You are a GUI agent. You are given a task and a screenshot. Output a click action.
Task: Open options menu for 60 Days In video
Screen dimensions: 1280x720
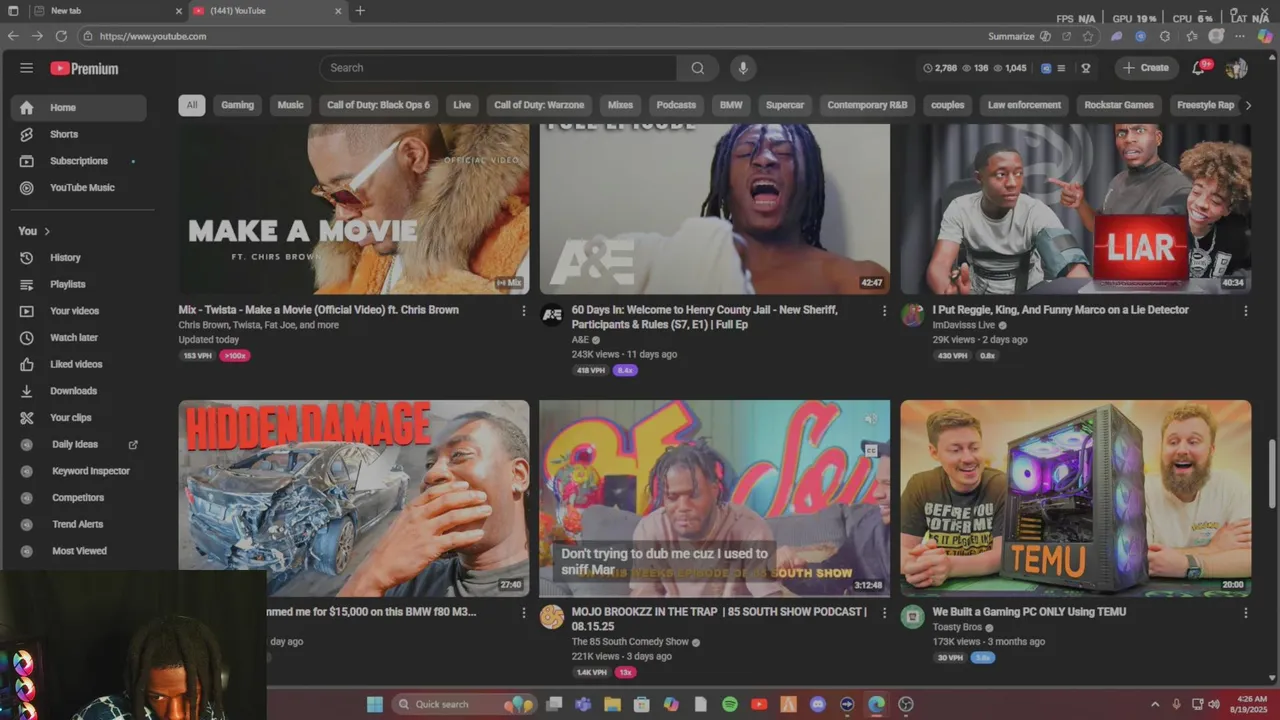point(884,311)
